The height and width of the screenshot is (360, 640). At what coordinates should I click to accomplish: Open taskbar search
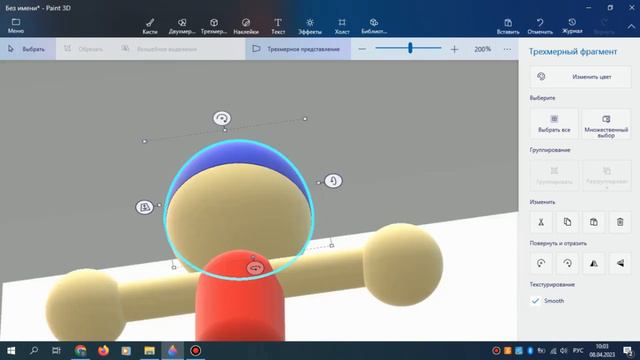pos(34,351)
